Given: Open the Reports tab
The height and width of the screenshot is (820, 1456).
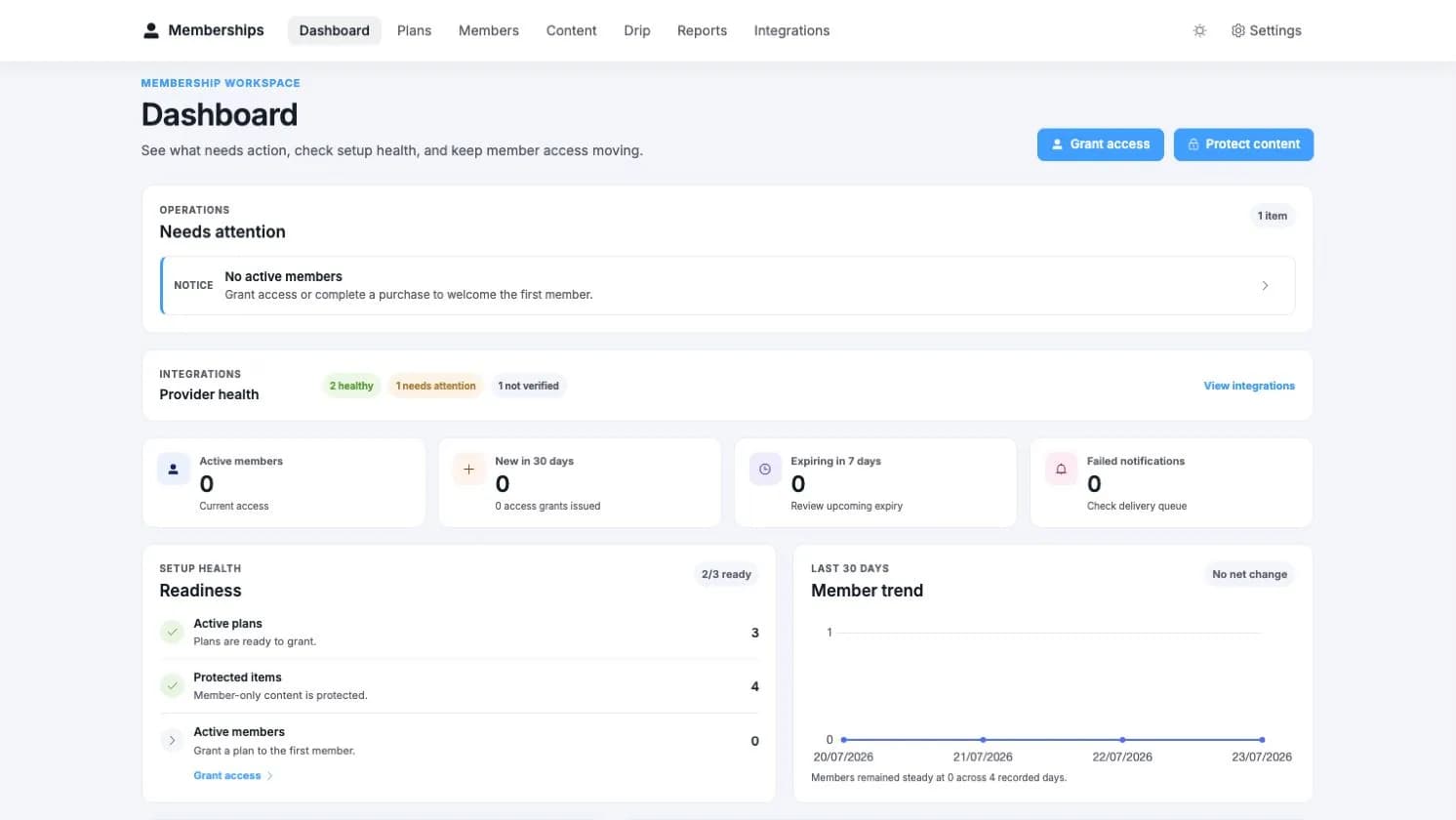Looking at the screenshot, I should click(x=702, y=30).
